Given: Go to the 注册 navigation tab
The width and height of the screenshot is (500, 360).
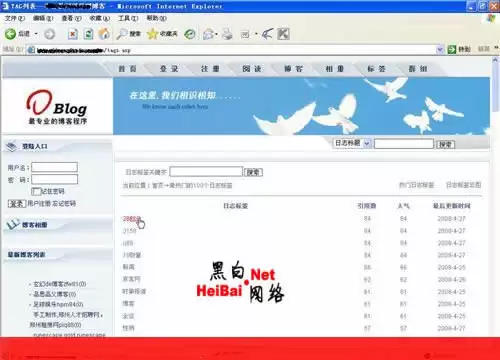Looking at the screenshot, I should 210,69.
